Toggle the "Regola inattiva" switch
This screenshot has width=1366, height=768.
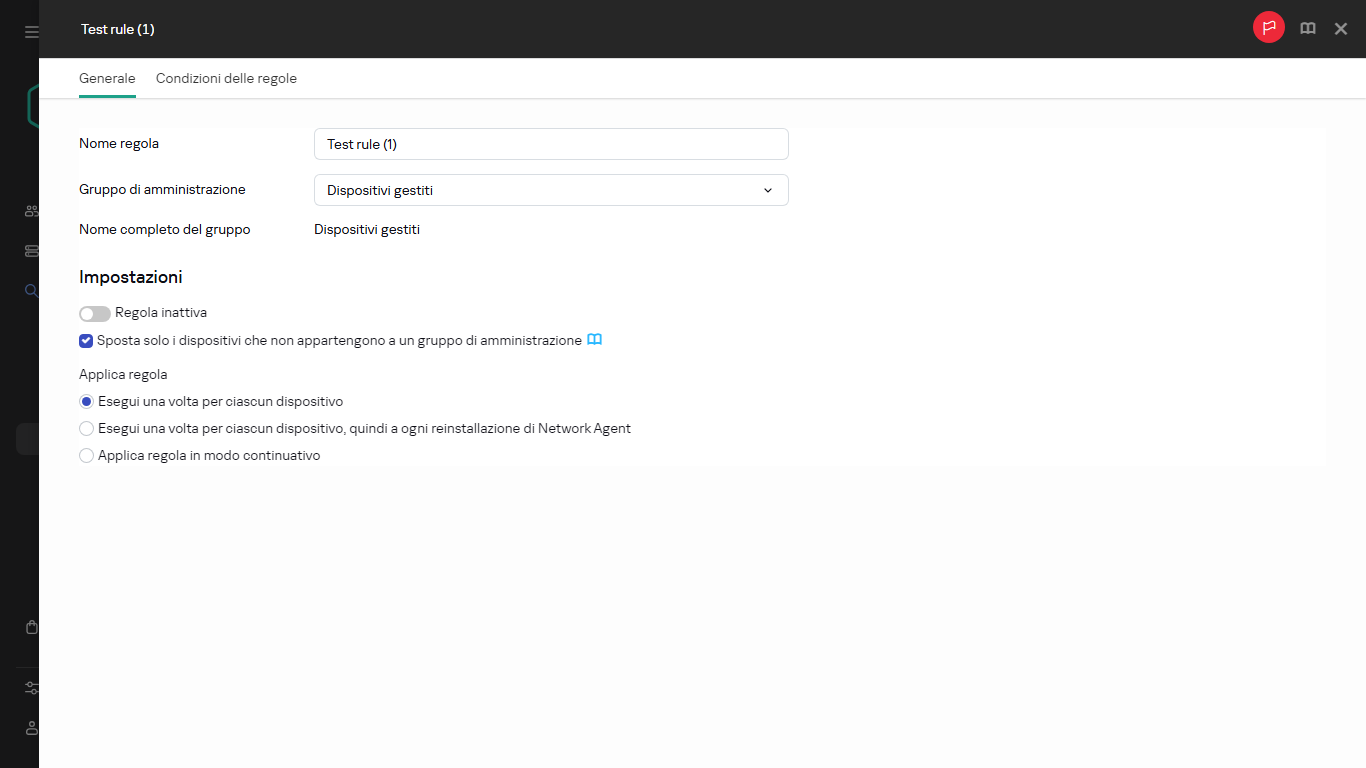pyautogui.click(x=95, y=314)
